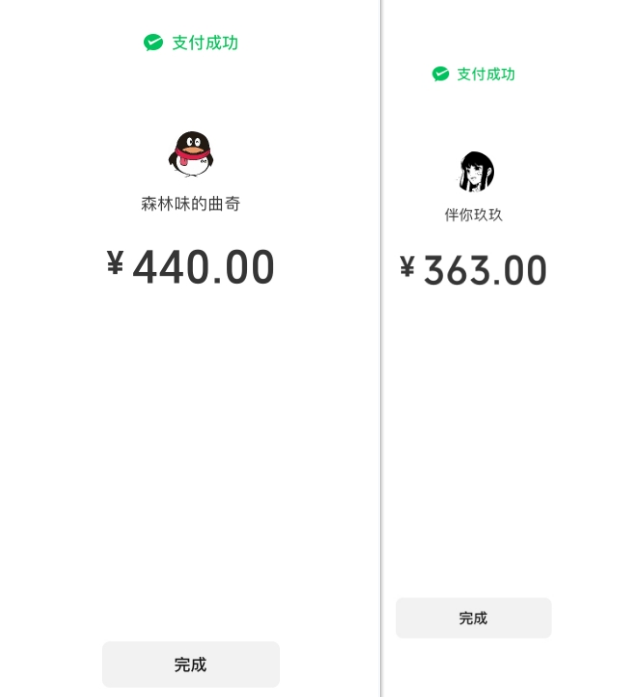Click the vertical divider between the two screens
This screenshot has width=641, height=697.
(x=381, y=348)
